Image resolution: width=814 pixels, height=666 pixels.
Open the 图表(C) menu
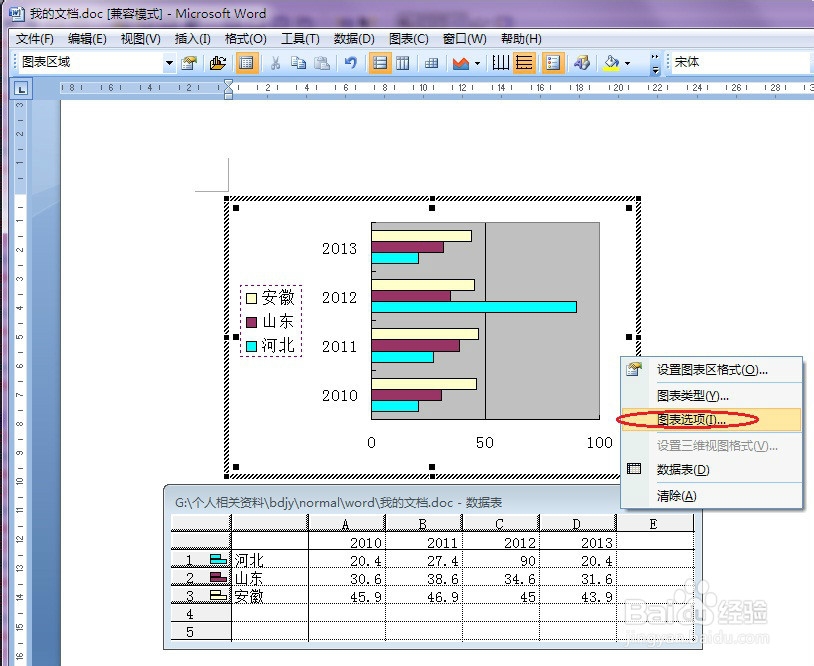coord(409,39)
